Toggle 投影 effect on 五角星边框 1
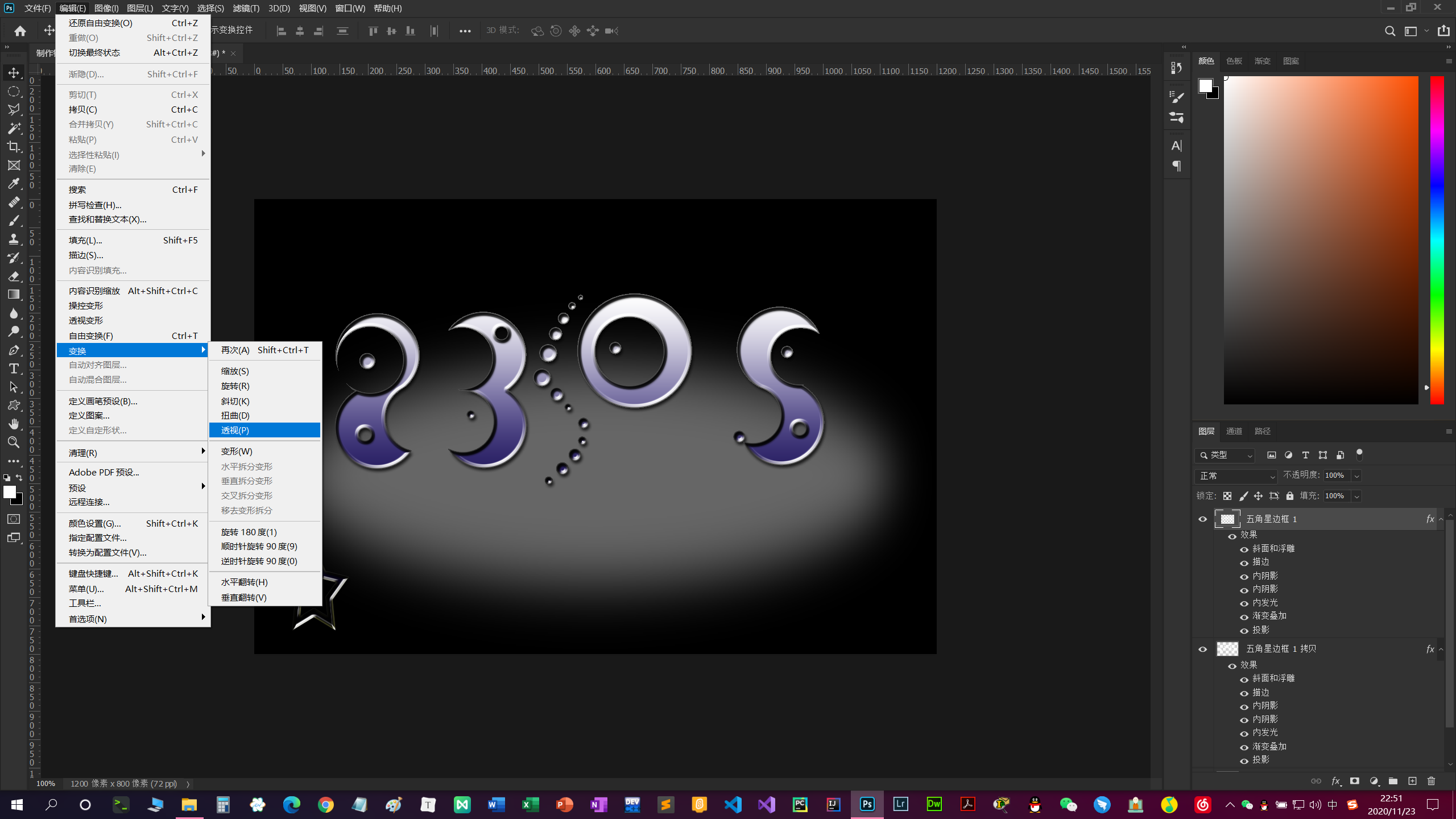Screen dimensions: 1456x819 (1244, 630)
